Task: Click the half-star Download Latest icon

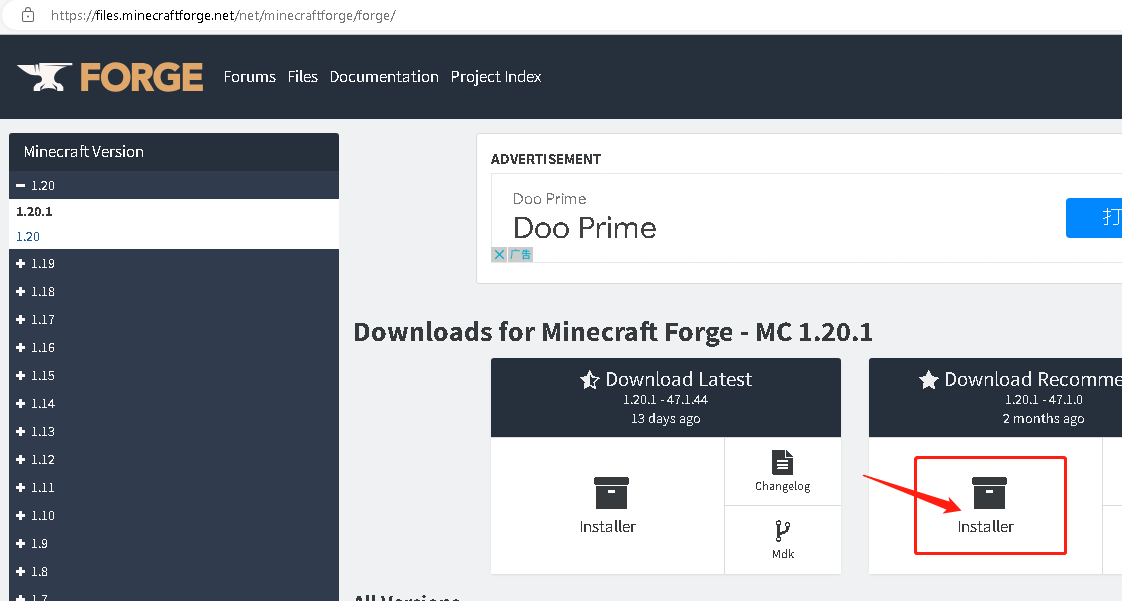Action: (590, 380)
